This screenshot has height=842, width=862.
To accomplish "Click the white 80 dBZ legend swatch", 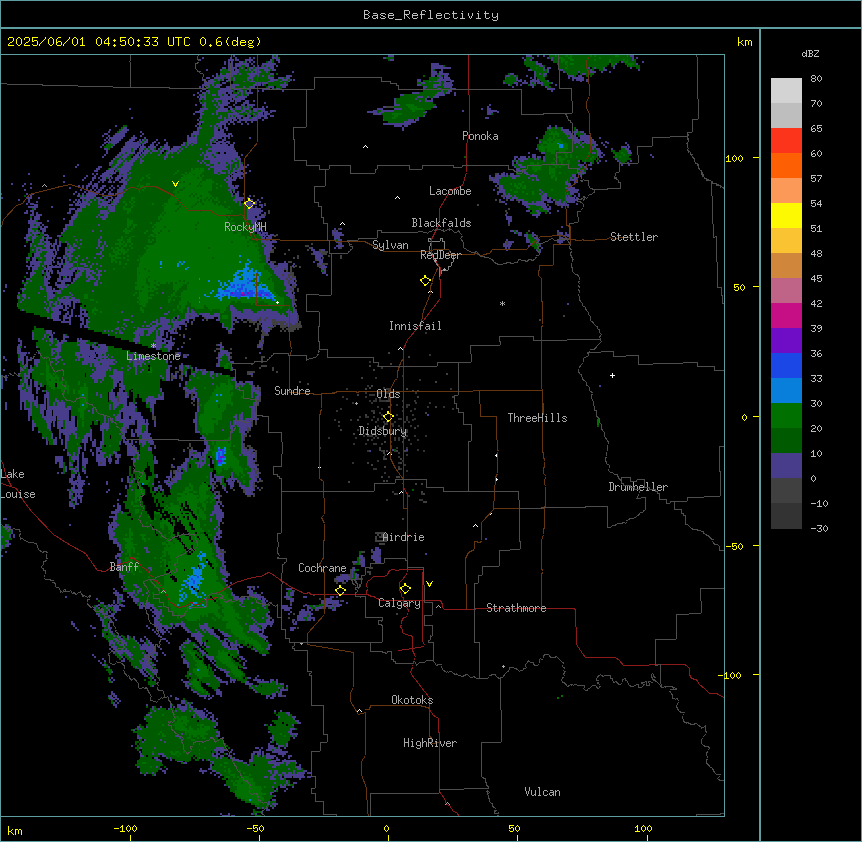I will point(786,91).
